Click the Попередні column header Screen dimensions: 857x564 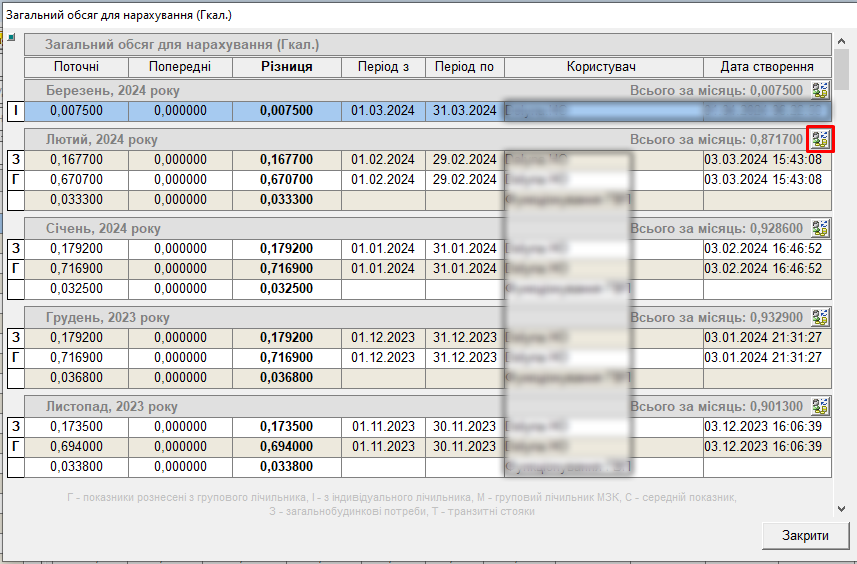pos(180,67)
